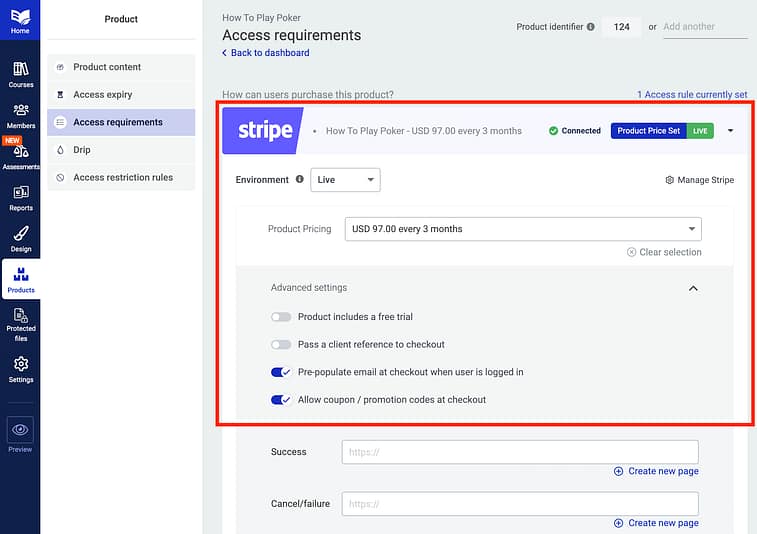Open Access expiry menu item
Viewport: 757px width, 534px height.
pyautogui.click(x=121, y=95)
